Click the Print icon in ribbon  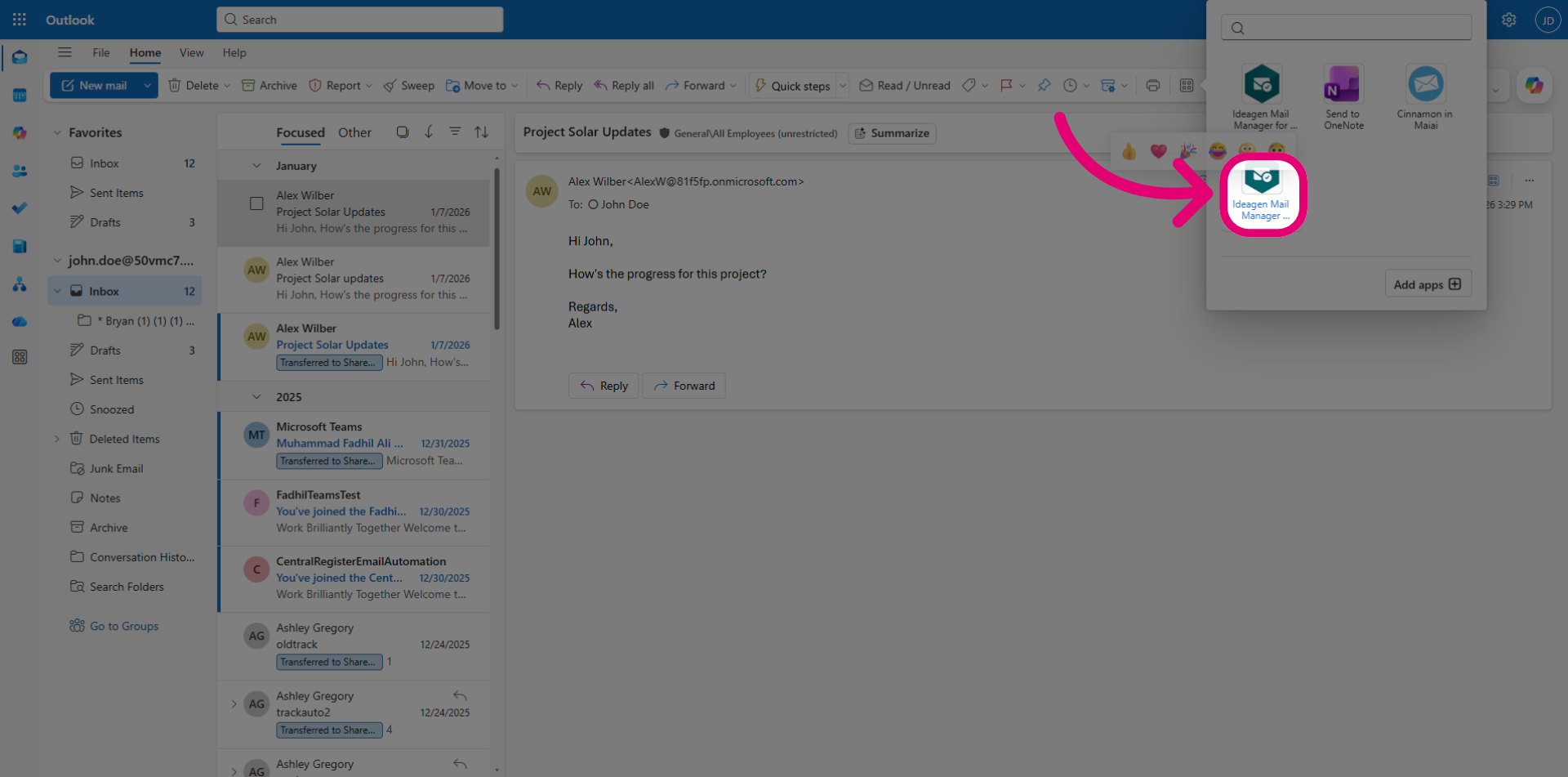click(1153, 85)
